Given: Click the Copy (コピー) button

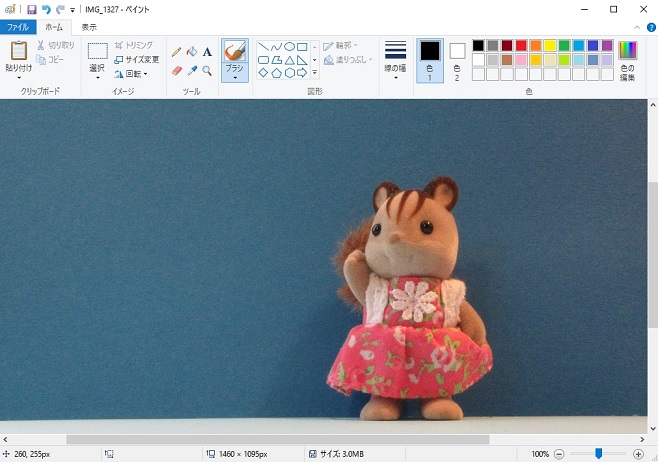Looking at the screenshot, I should click(x=50, y=60).
